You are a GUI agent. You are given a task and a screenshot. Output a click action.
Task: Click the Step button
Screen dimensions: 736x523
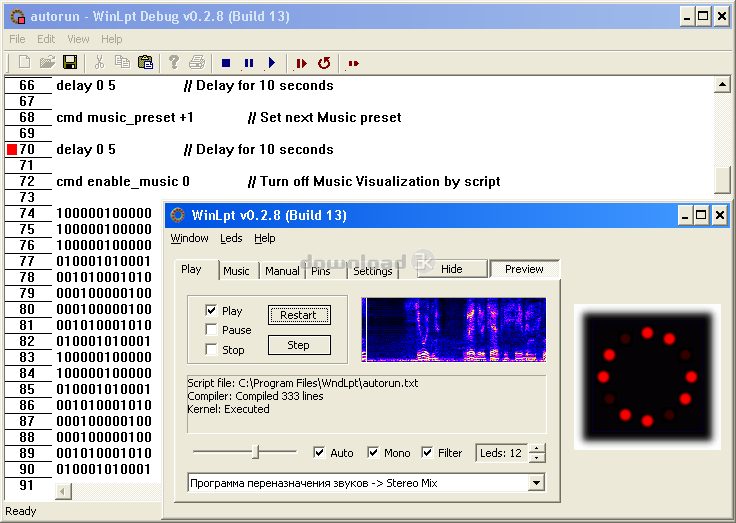pos(299,345)
